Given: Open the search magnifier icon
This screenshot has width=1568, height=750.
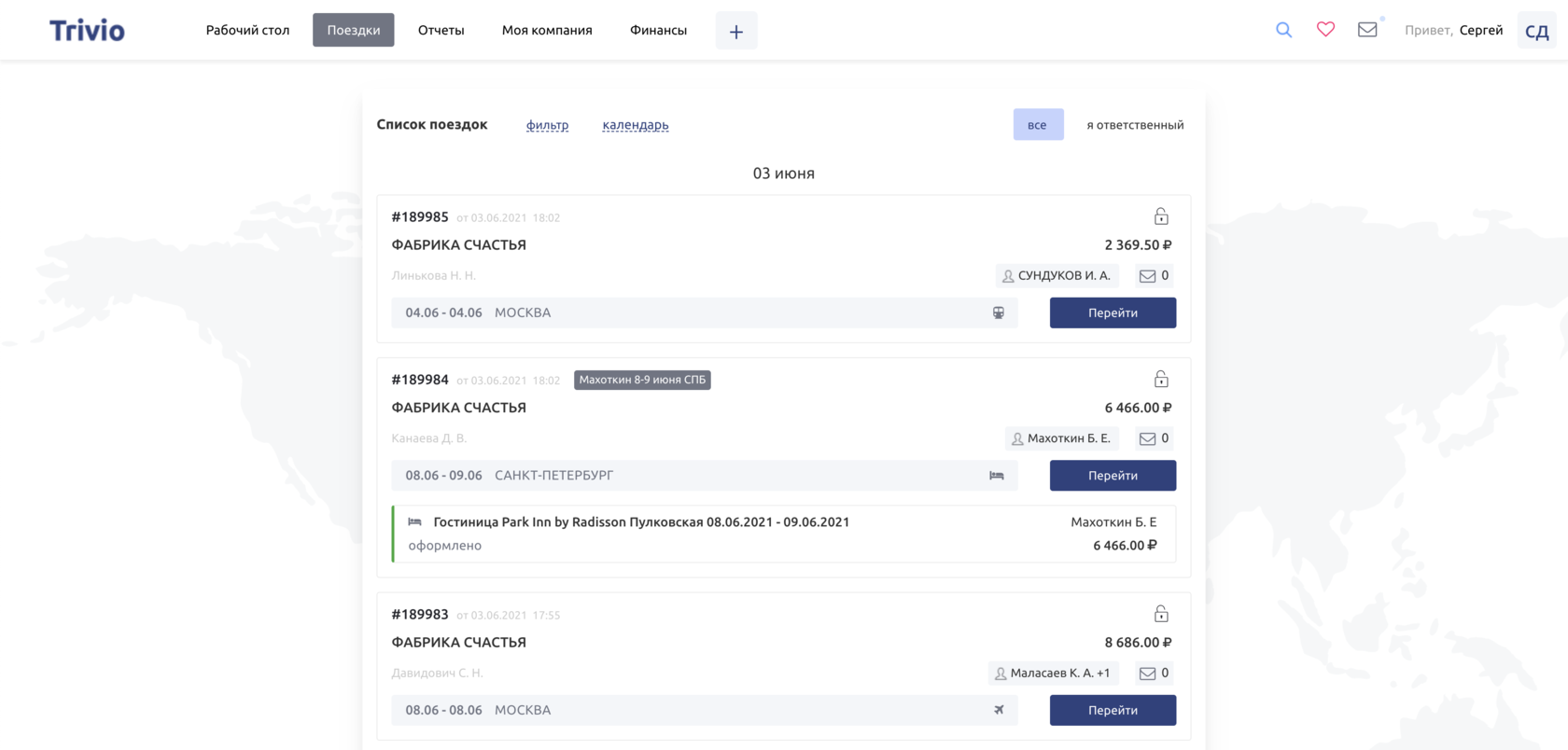Looking at the screenshot, I should pos(1284,30).
